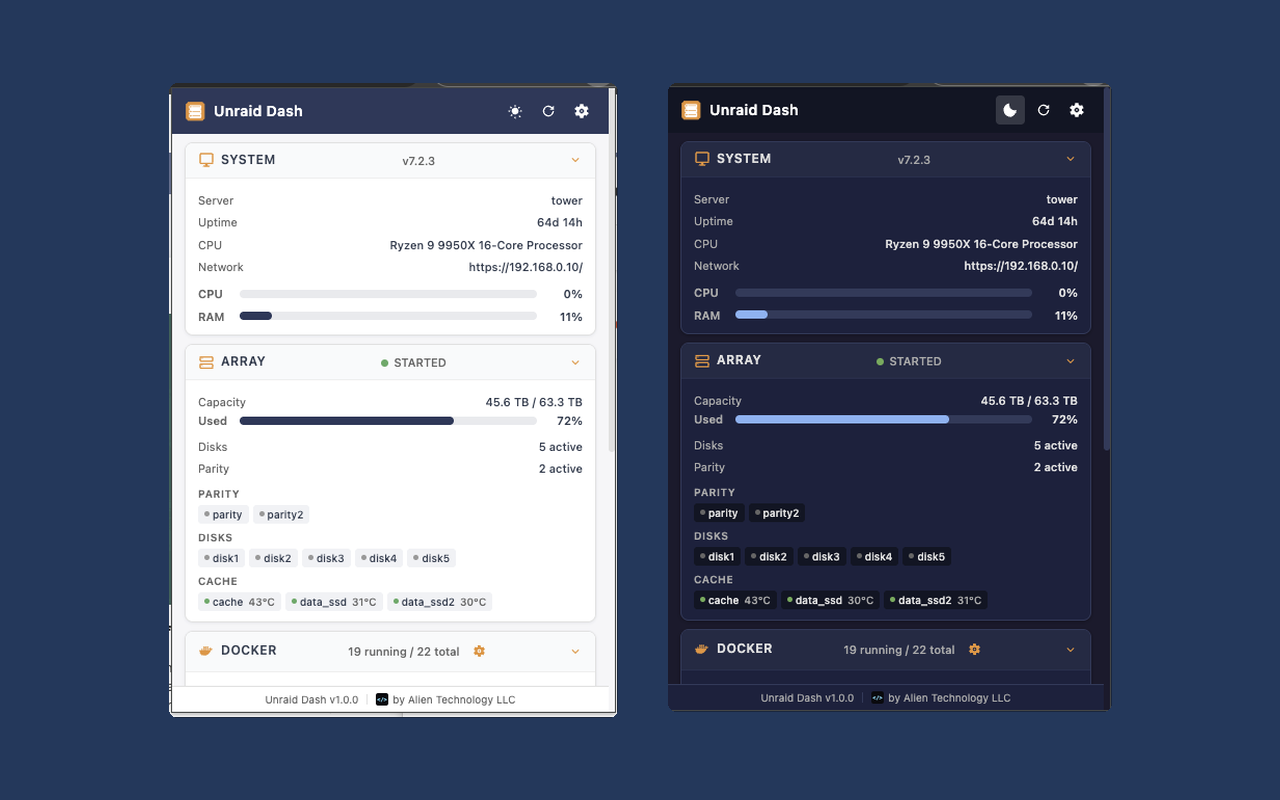Expand the DOCKER section chevron
Viewport: 1280px width, 800px height.
(x=575, y=650)
